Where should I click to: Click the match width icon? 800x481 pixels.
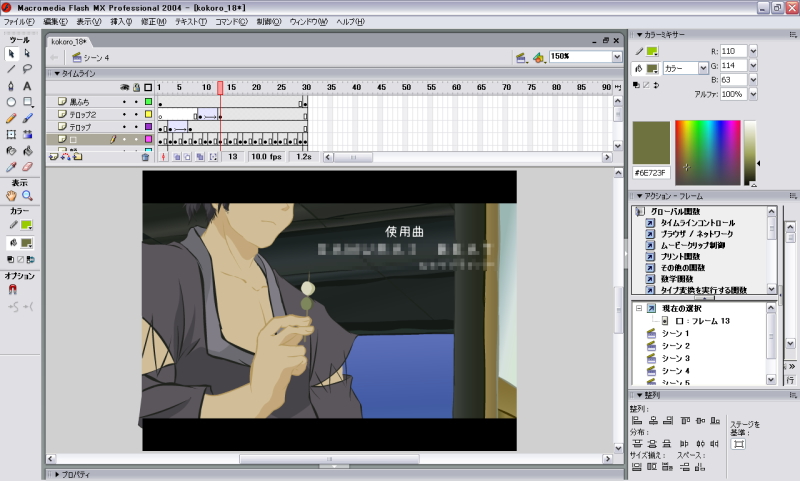tap(637, 467)
